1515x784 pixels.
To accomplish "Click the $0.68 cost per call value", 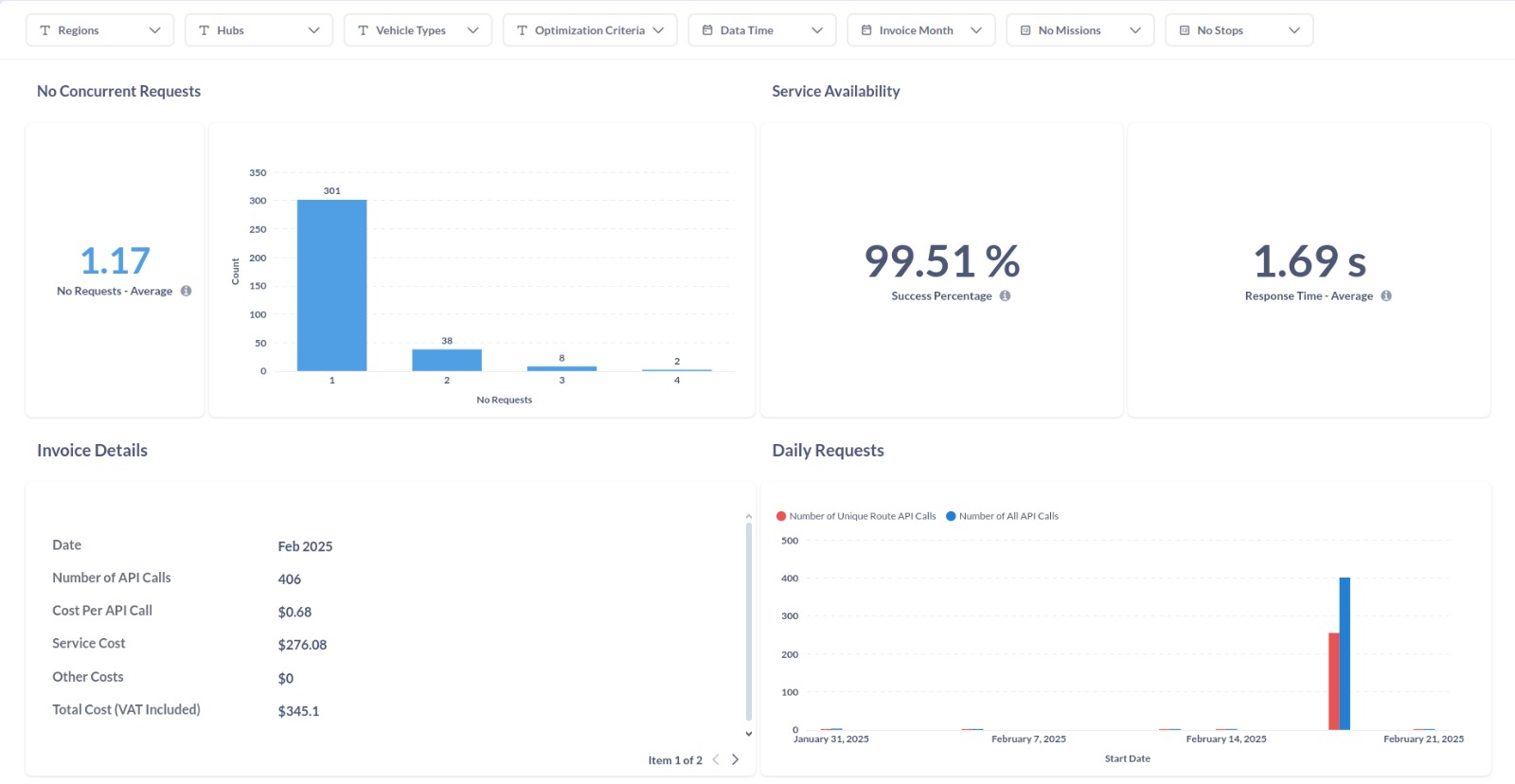I will pyautogui.click(x=294, y=612).
